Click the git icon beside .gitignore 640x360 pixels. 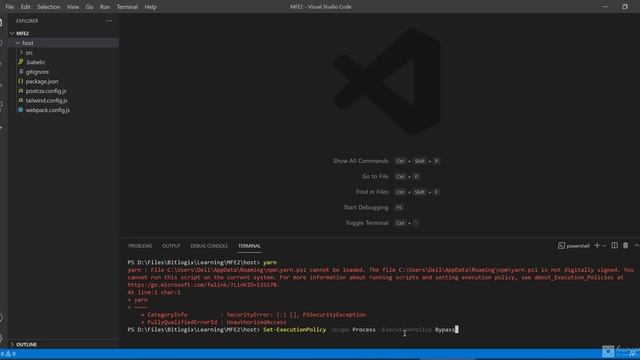20,71
